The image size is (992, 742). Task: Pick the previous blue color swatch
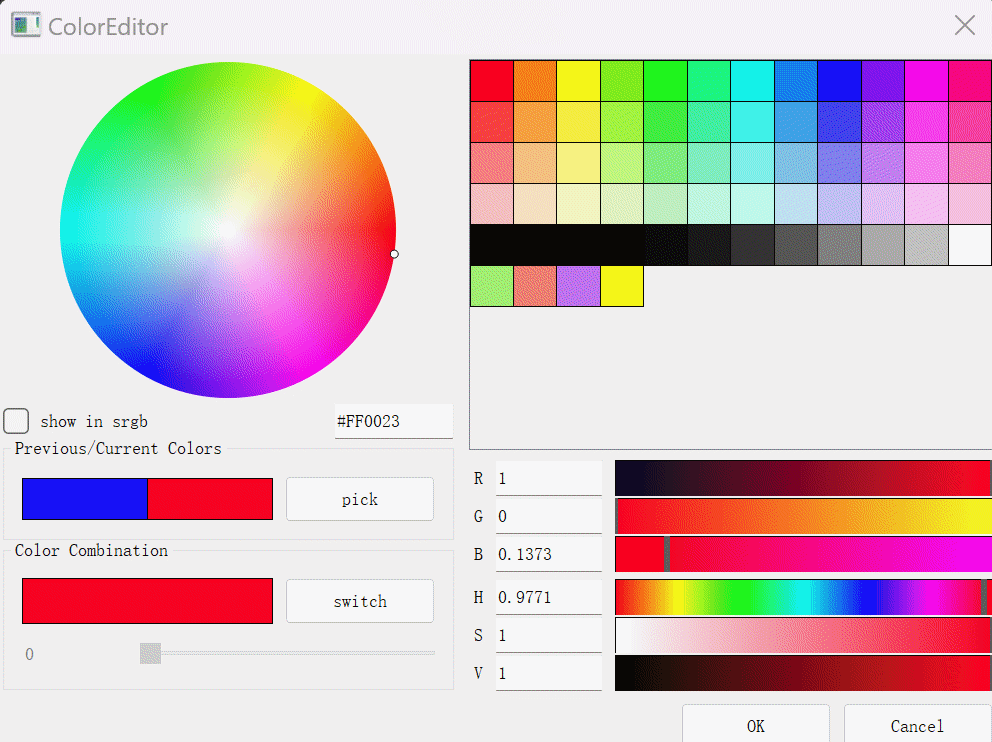point(85,499)
